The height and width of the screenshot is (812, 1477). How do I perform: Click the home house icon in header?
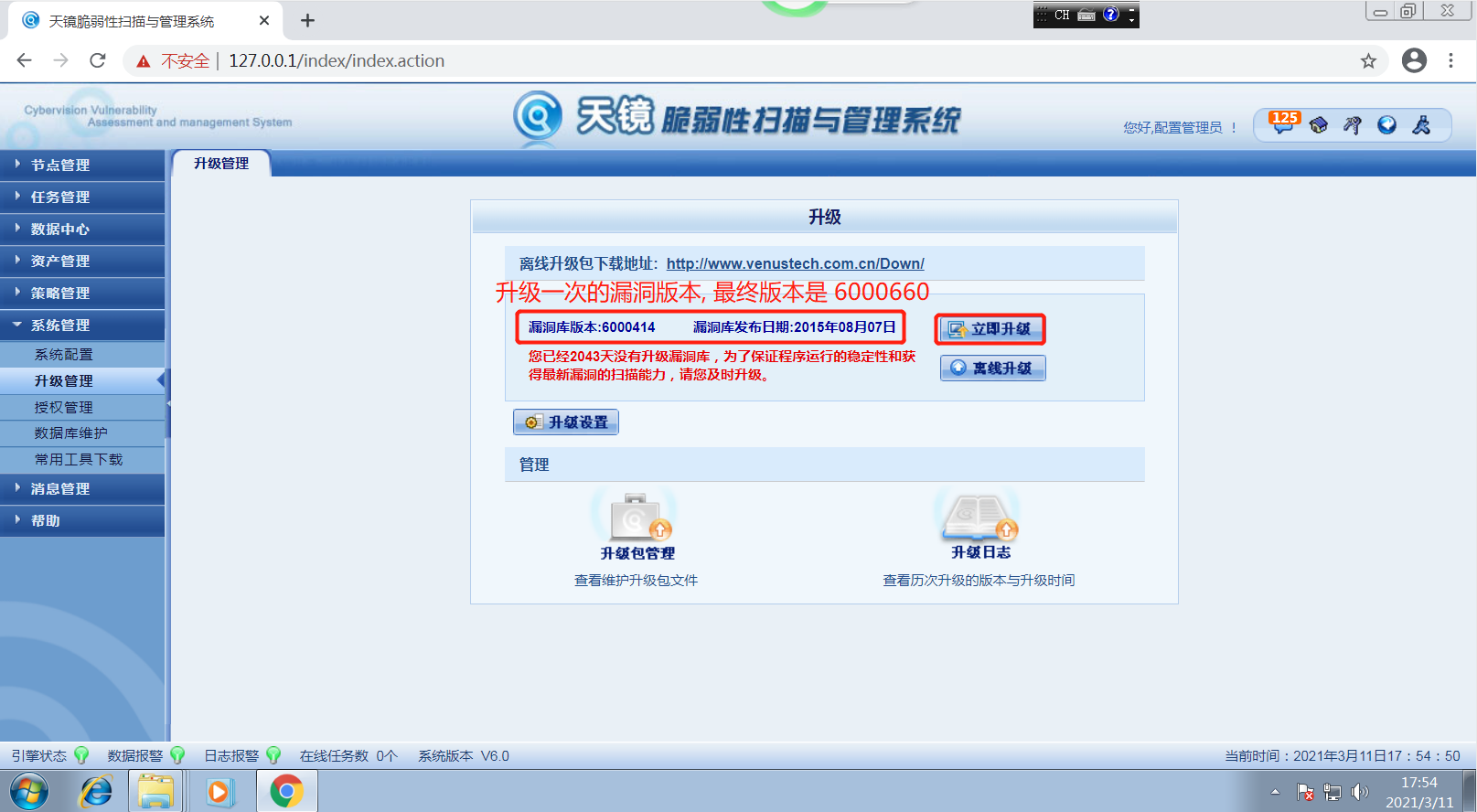[x=1318, y=125]
